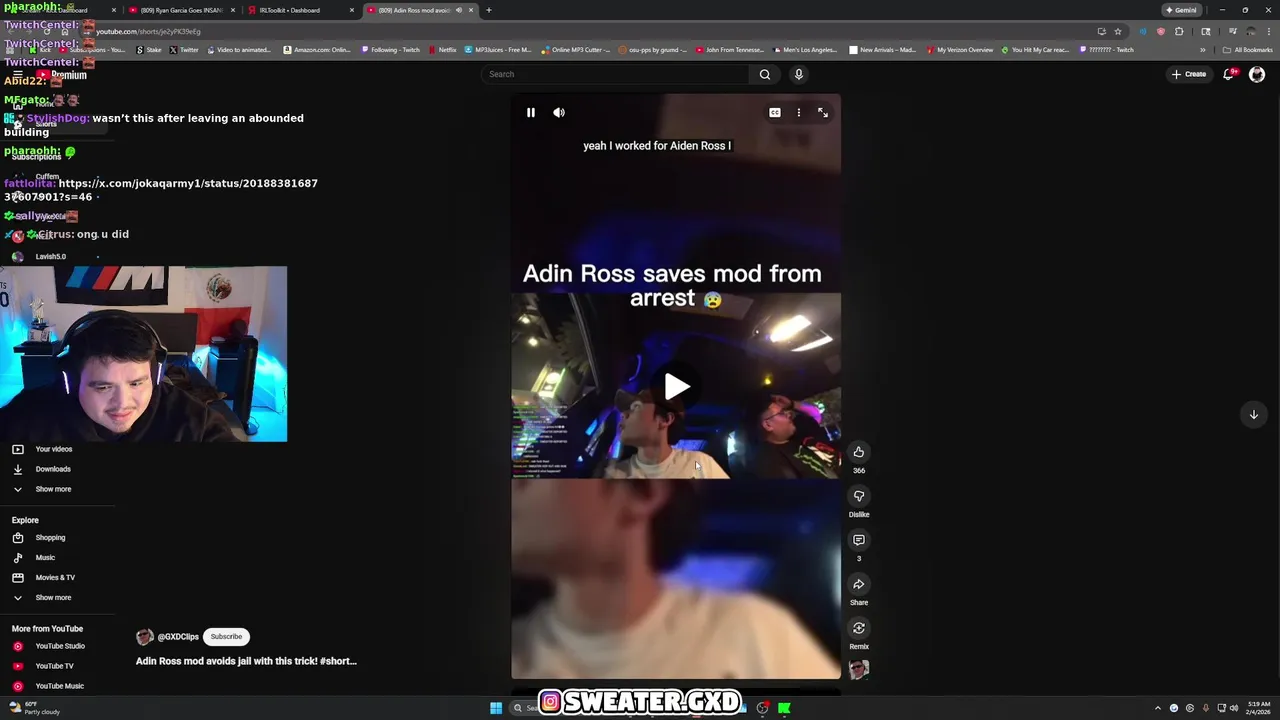Open the Netflix bookmark
Screen dimensions: 1280x720
point(442,50)
